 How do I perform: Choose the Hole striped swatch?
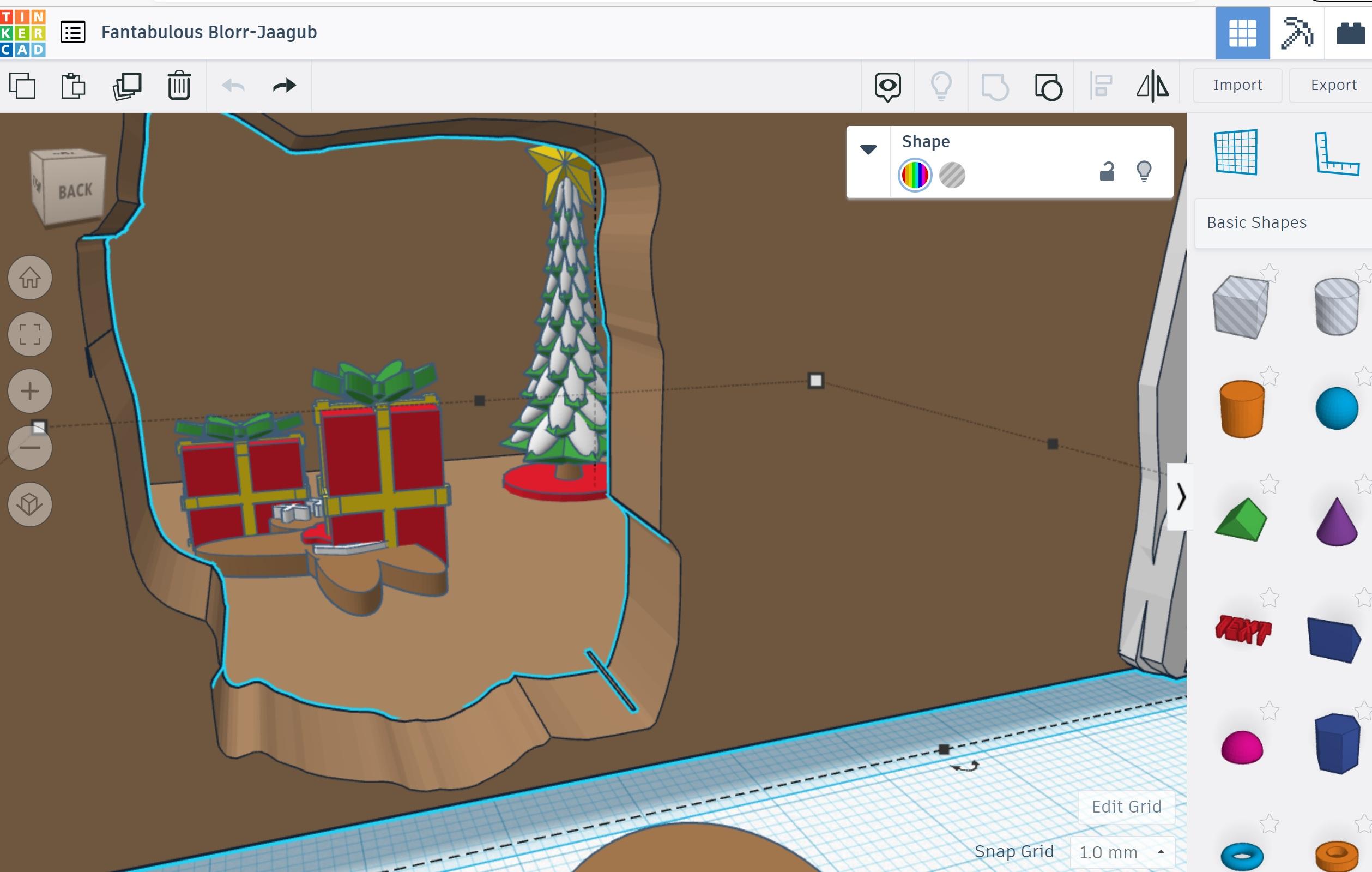[x=952, y=175]
